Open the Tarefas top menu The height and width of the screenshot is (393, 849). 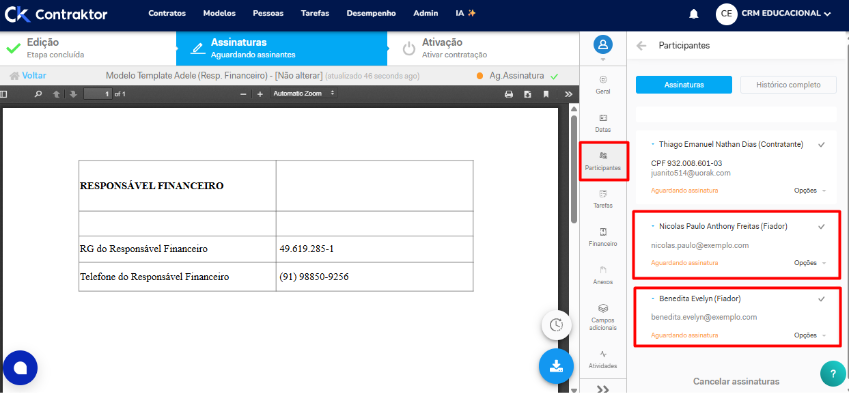315,14
